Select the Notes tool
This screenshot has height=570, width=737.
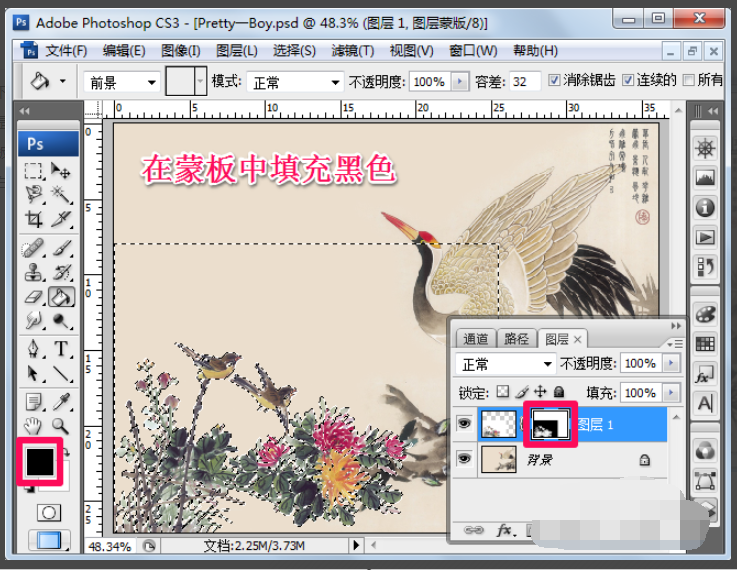pyautogui.click(x=33, y=402)
